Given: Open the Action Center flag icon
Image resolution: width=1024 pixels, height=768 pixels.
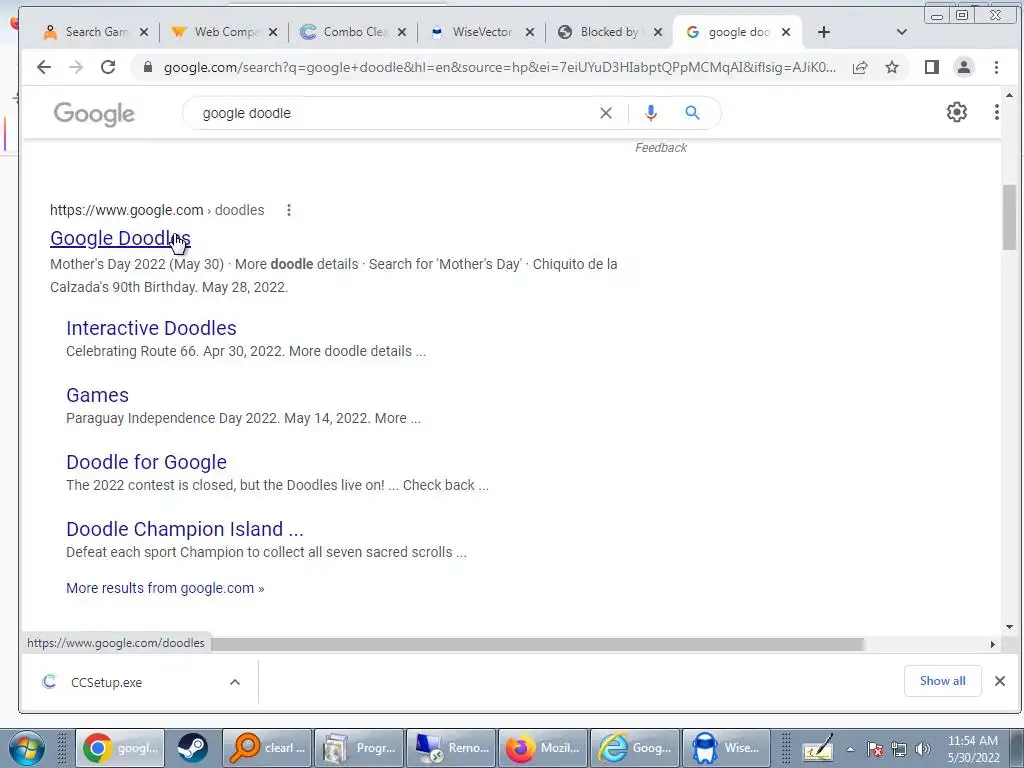Looking at the screenshot, I should [875, 749].
